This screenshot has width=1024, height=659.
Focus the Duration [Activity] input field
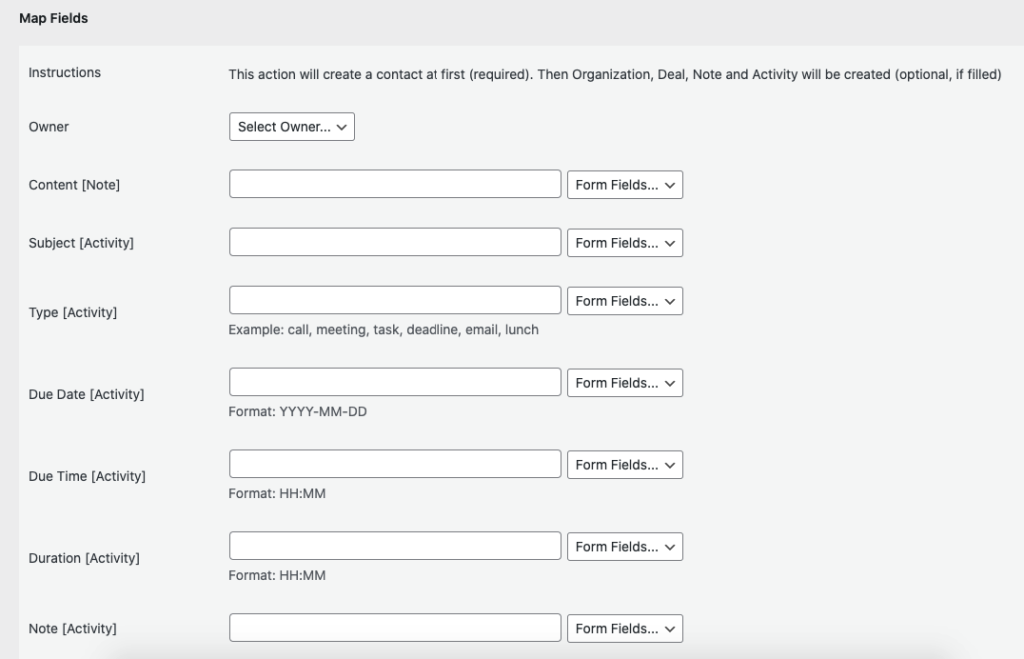point(394,546)
